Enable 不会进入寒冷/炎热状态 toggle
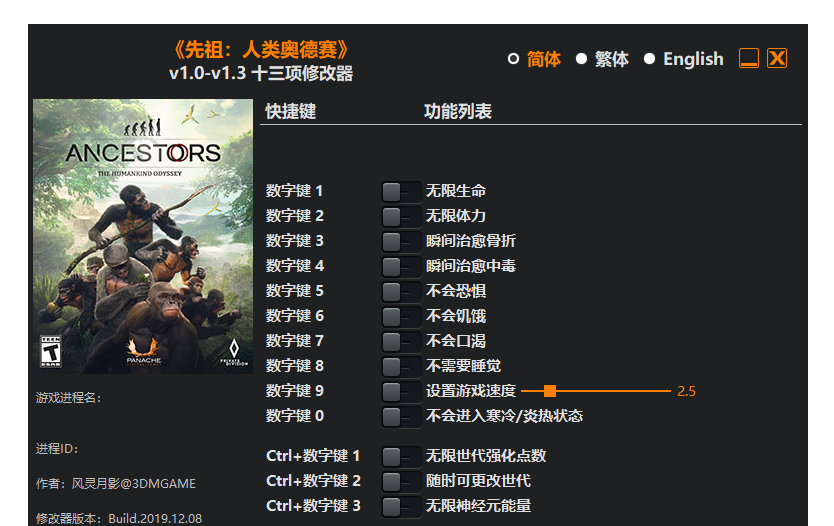This screenshot has width=834, height=526. point(401,416)
